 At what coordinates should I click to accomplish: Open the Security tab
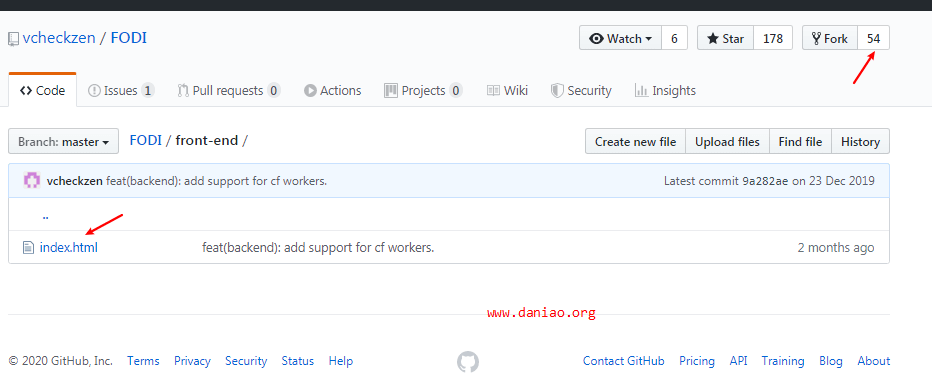(x=581, y=90)
